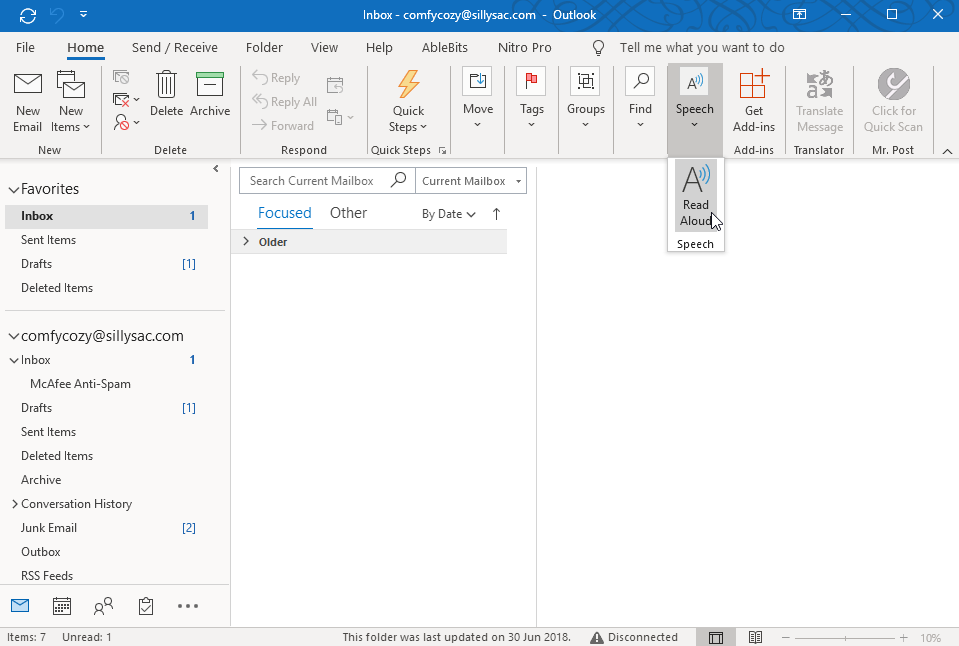The image size is (959, 646).
Task: Toggle Reading view in status bar
Action: [756, 637]
